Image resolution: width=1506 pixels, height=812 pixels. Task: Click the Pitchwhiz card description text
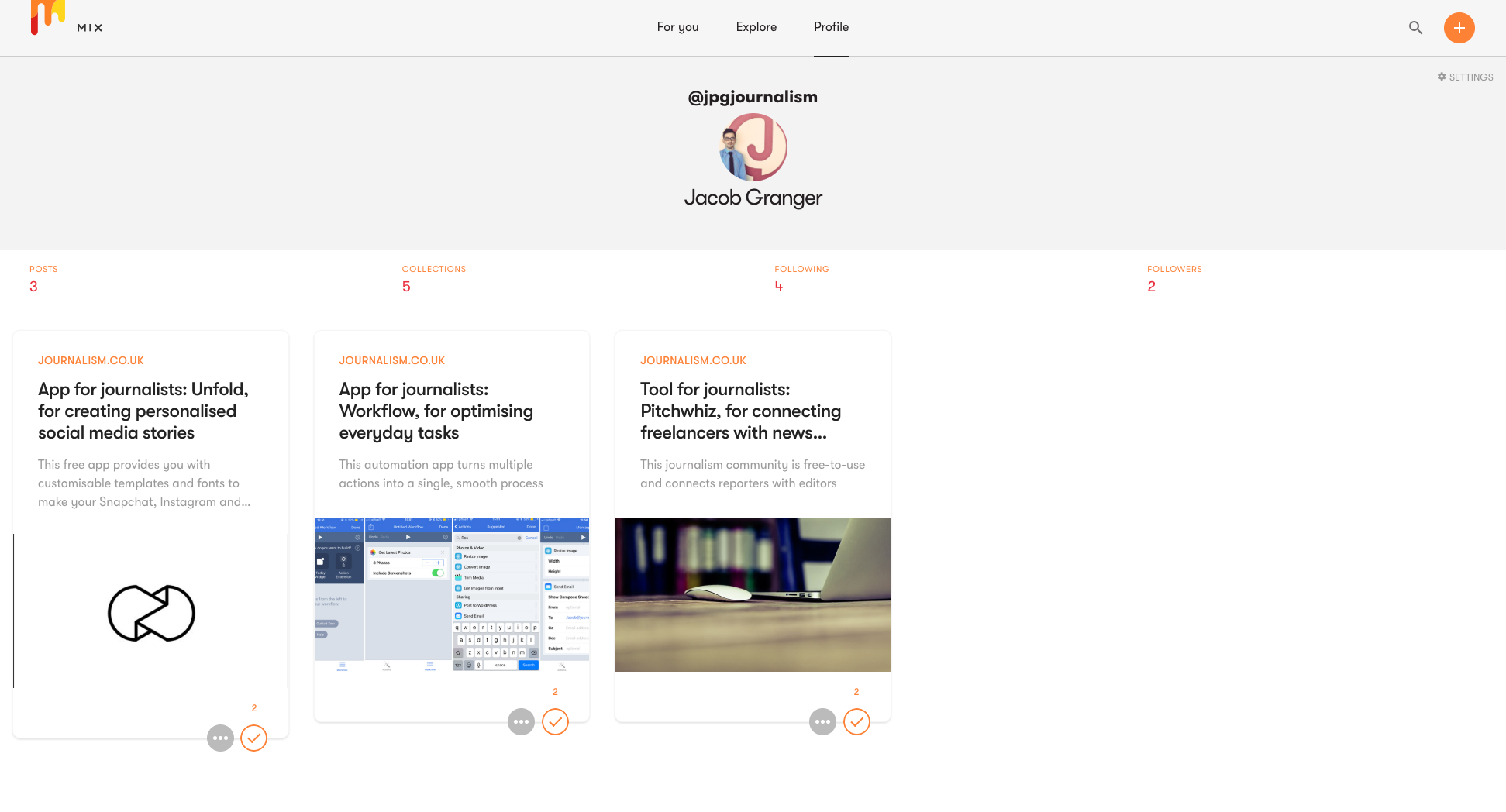click(753, 474)
